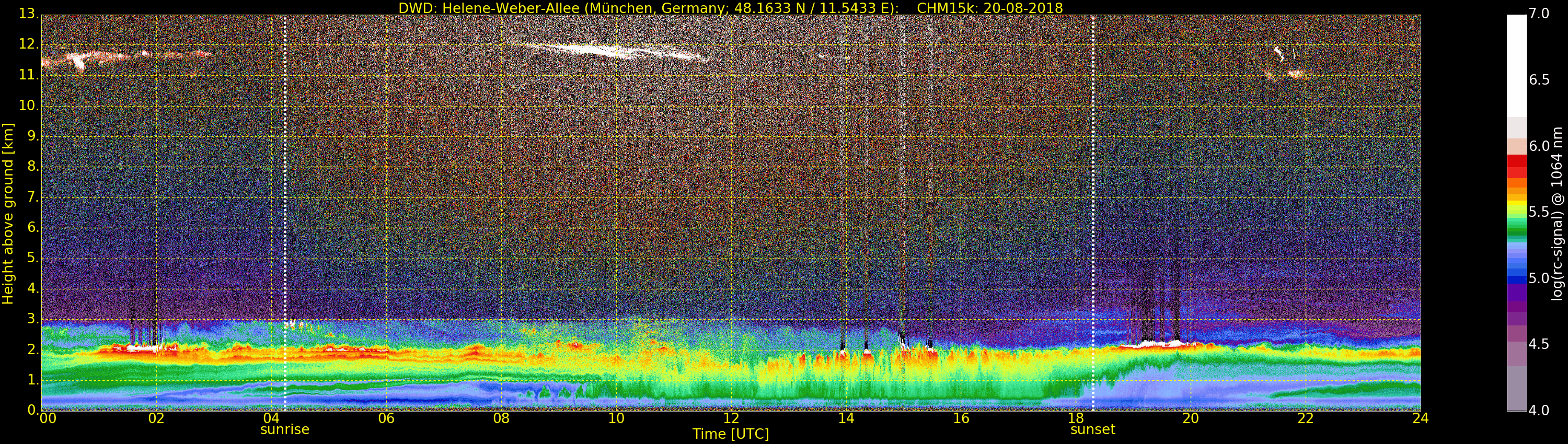
Task: Click the 12 tick on the time axis
Action: click(731, 418)
